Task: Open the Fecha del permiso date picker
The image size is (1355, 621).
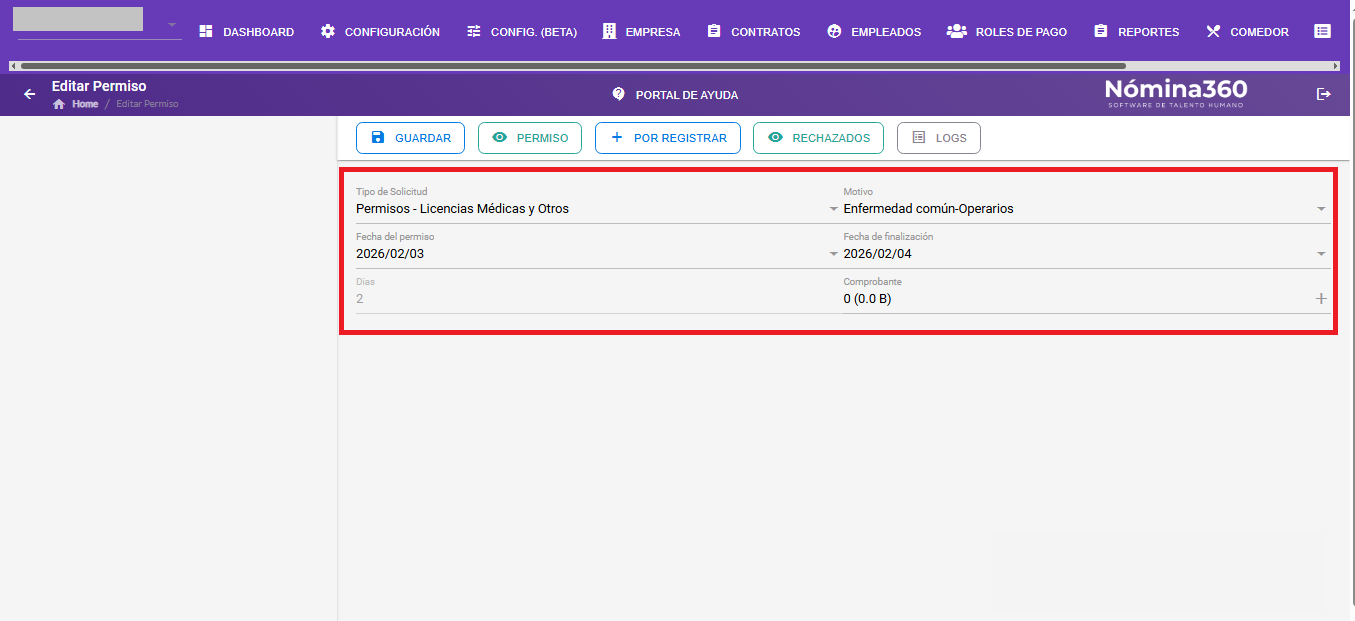Action: coord(597,254)
